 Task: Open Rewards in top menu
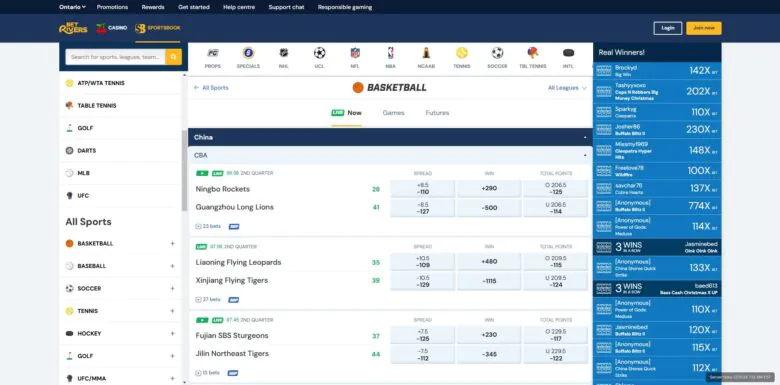(153, 7)
